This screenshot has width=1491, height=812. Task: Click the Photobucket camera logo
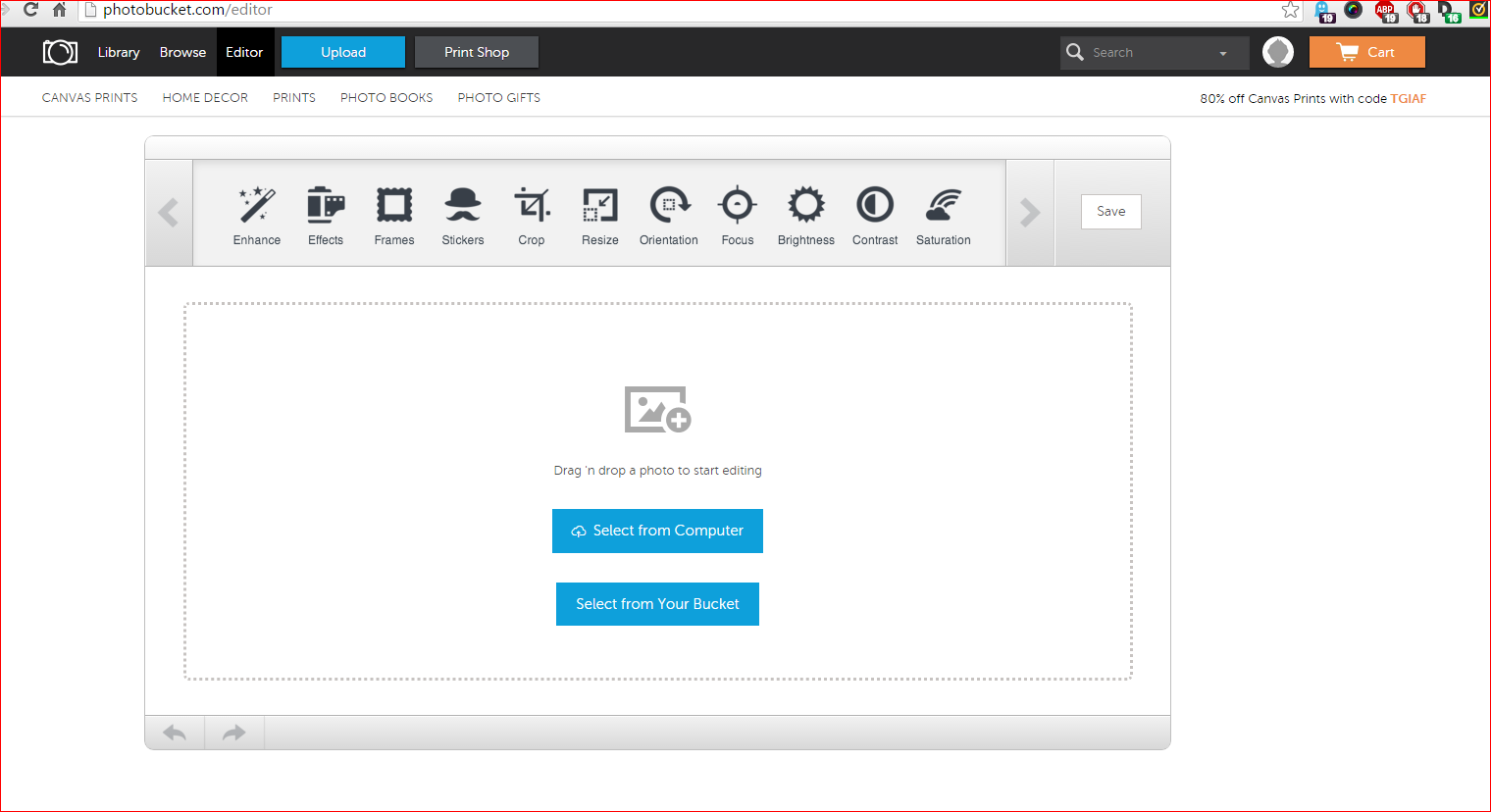[60, 52]
